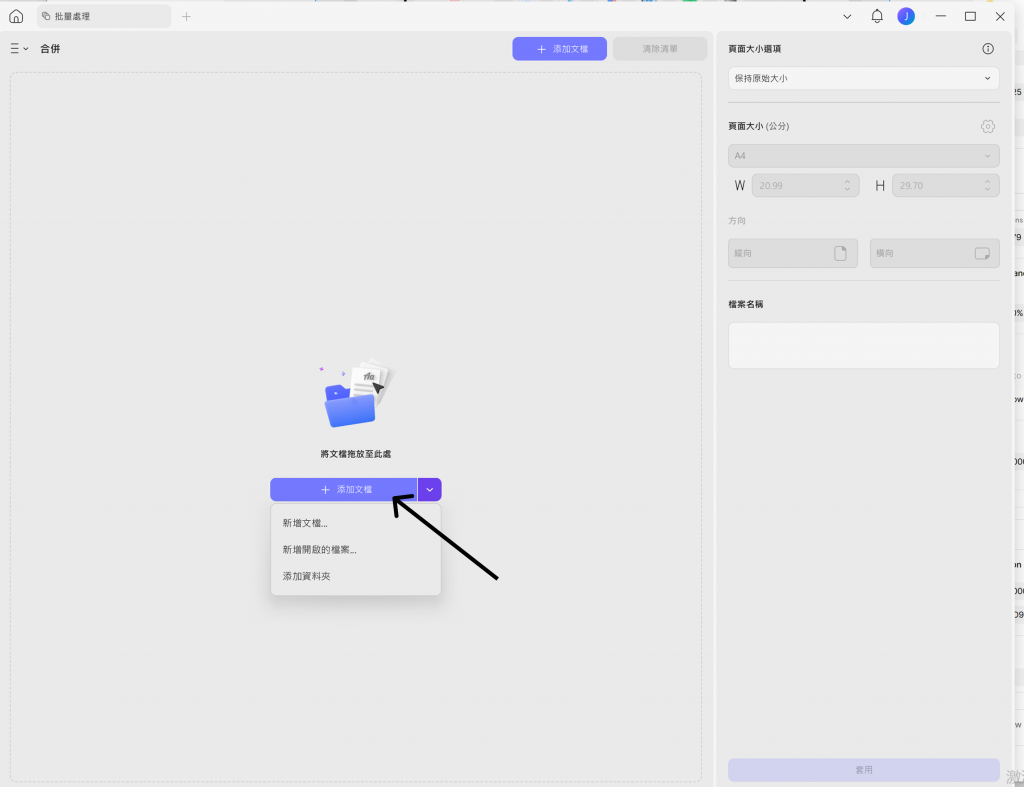Collapse the purple add-file dropdown arrow
1024x787 pixels.
coord(430,489)
